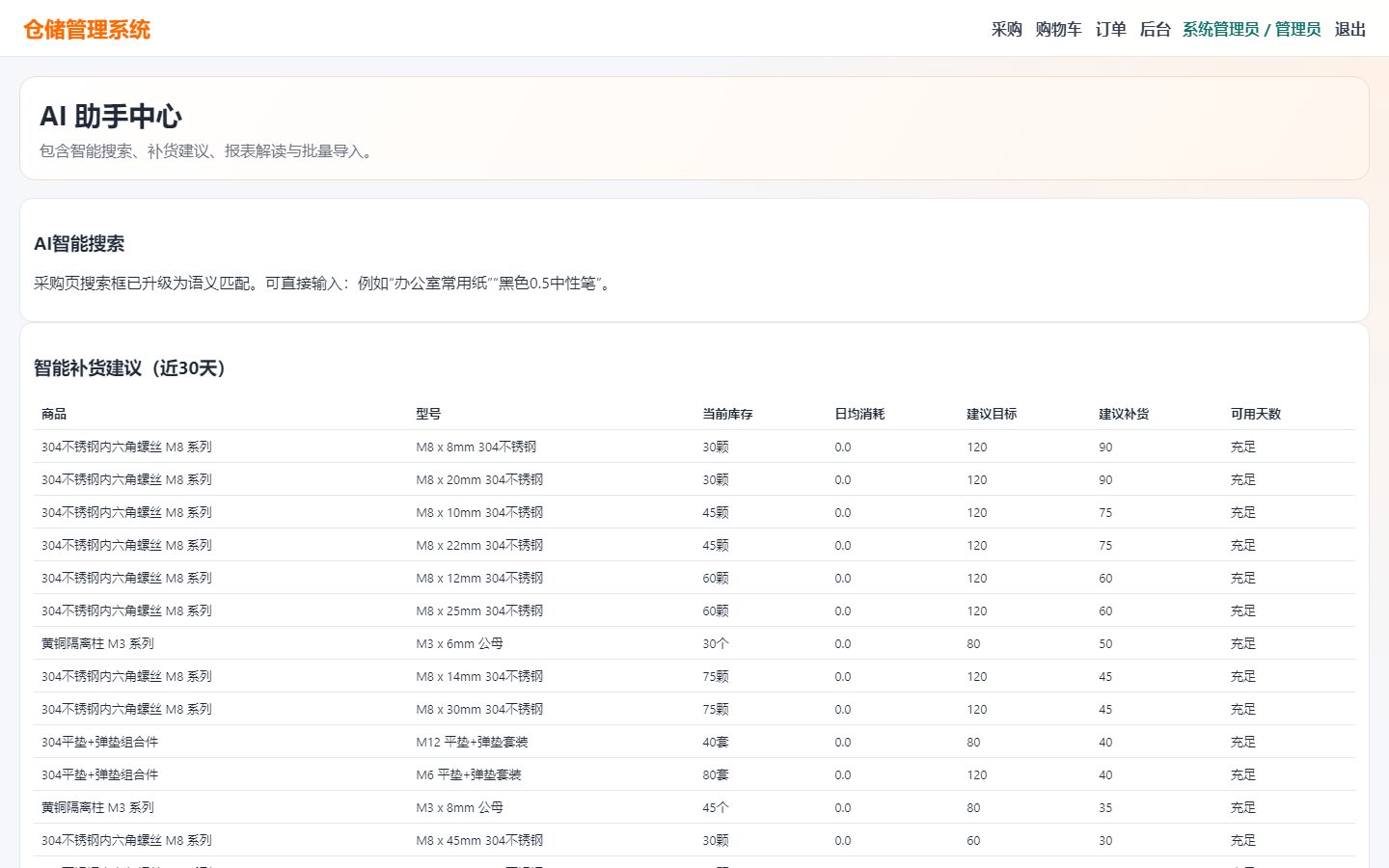1389x868 pixels.
Task: Click product name in the M8 x 45mm row
Action: point(126,840)
